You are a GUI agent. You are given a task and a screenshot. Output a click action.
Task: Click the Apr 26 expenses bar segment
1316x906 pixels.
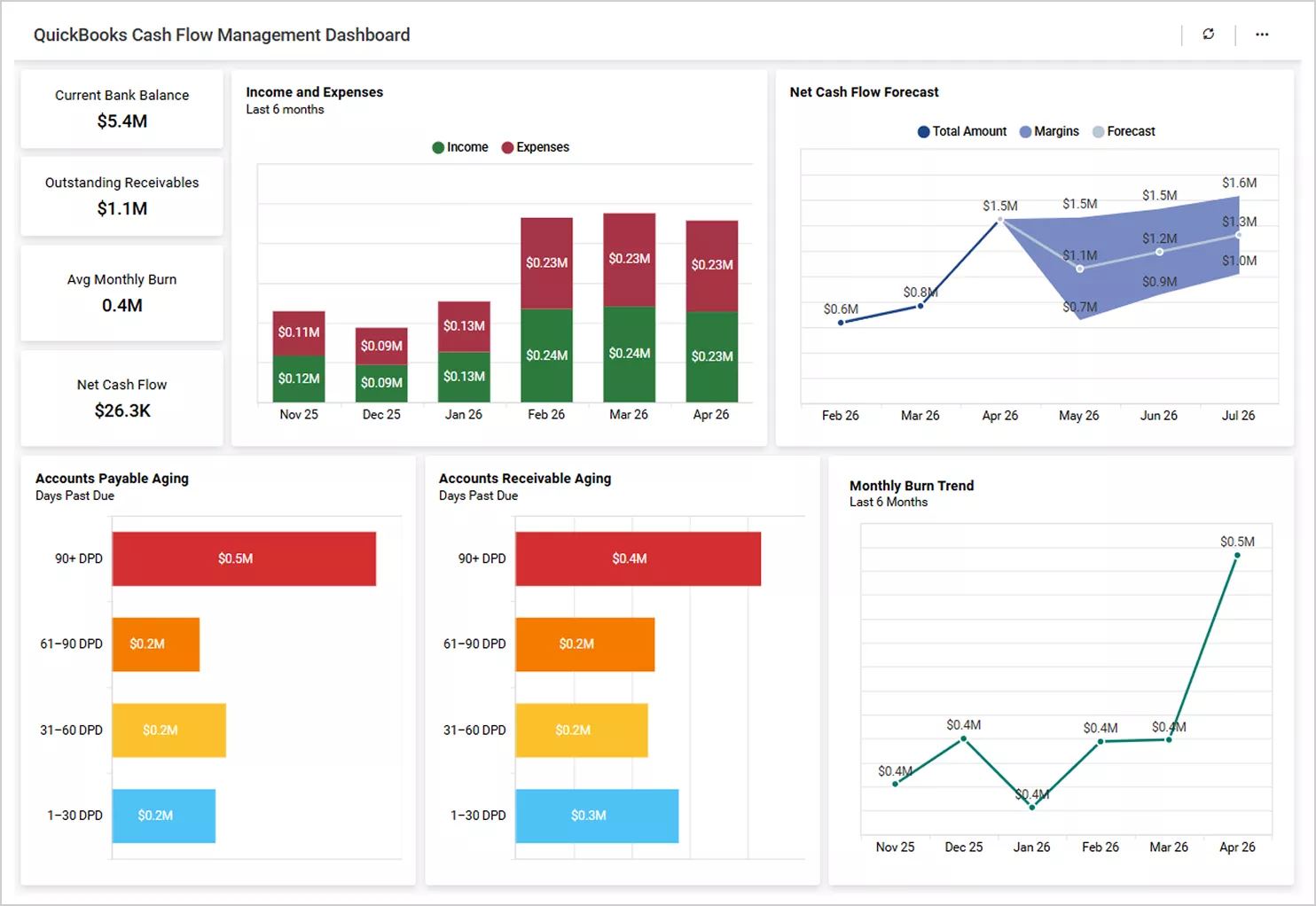712,266
